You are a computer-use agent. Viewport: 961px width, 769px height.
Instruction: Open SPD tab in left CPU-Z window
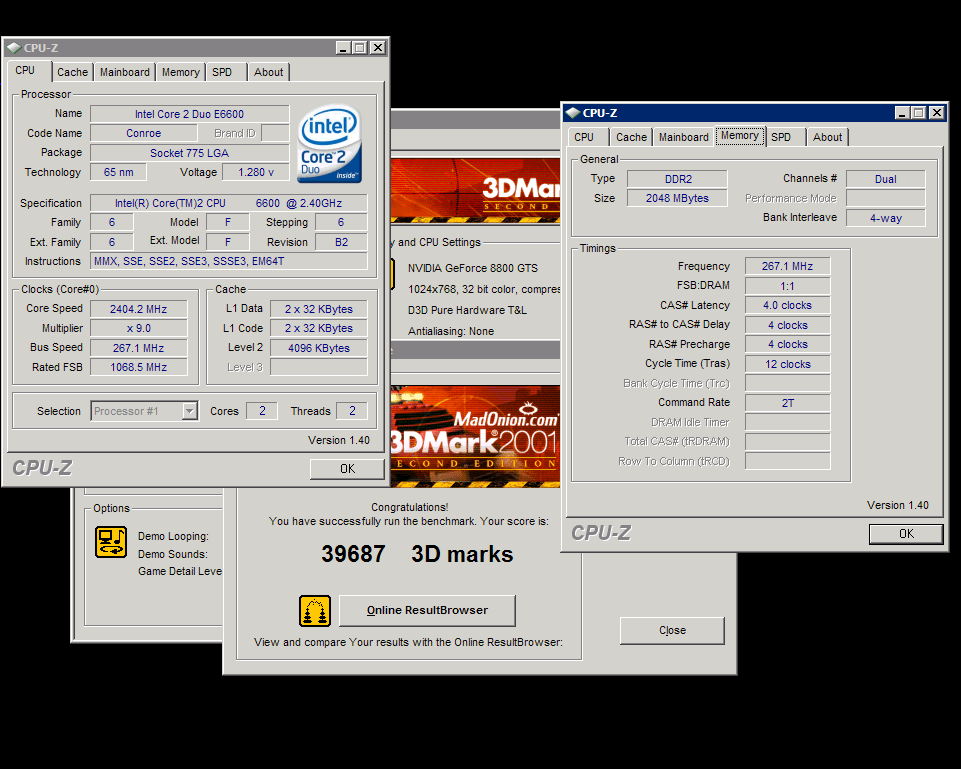[x=226, y=72]
